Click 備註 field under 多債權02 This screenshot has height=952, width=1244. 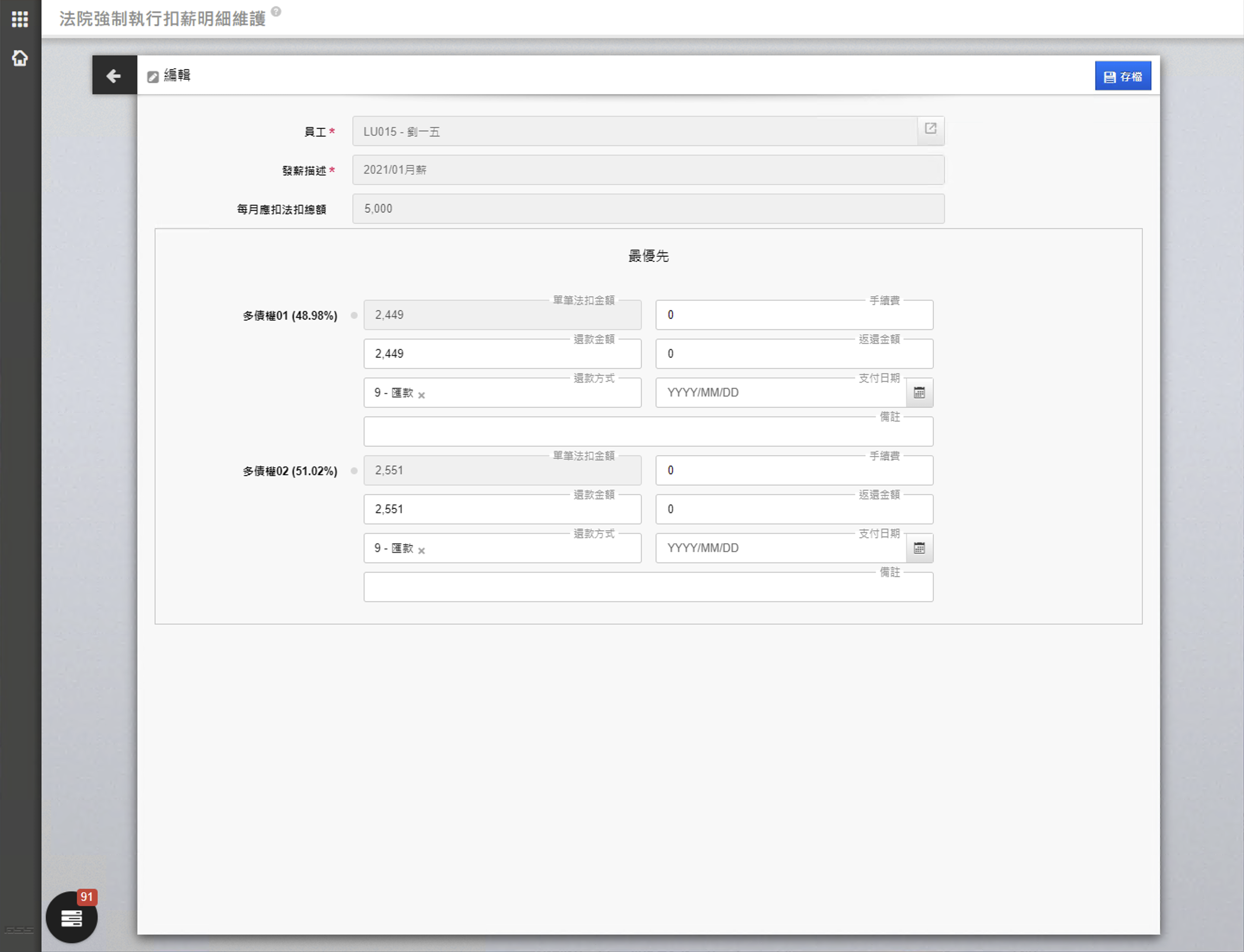[648, 587]
